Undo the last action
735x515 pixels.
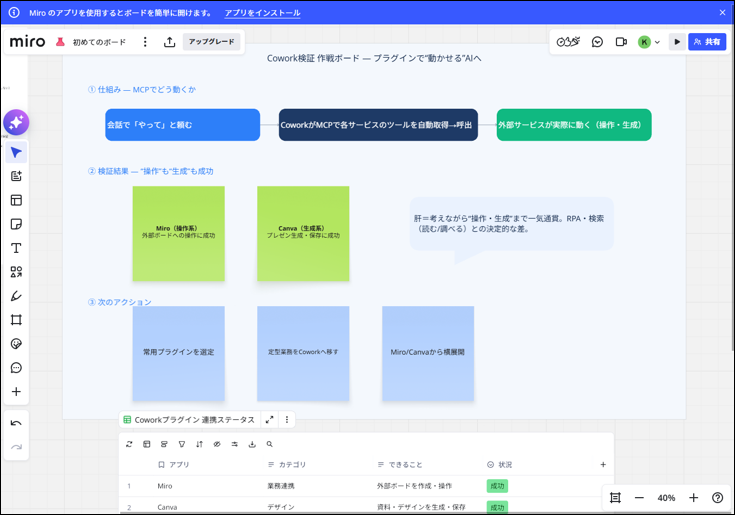pyautogui.click(x=16, y=423)
